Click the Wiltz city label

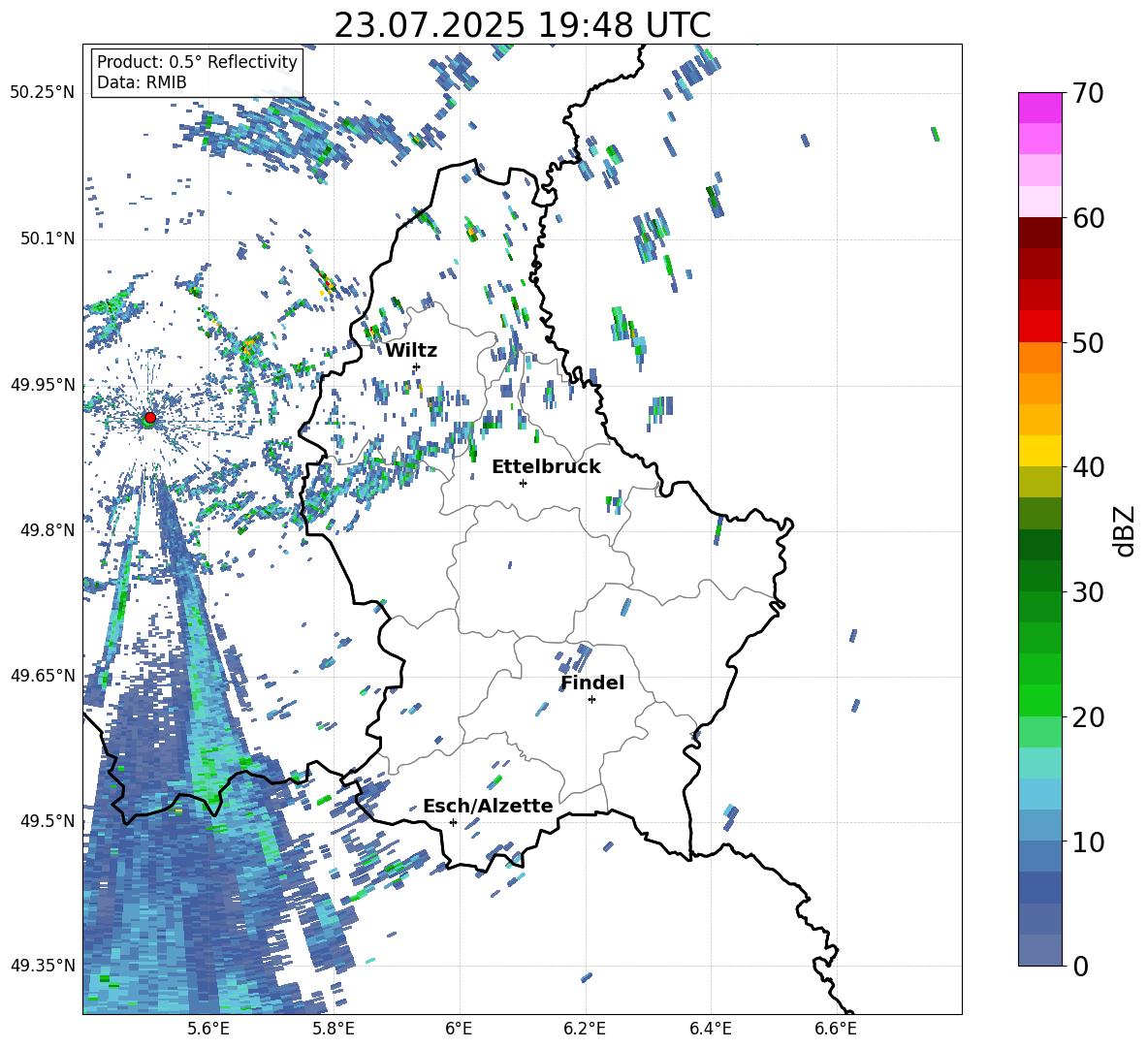411,351
